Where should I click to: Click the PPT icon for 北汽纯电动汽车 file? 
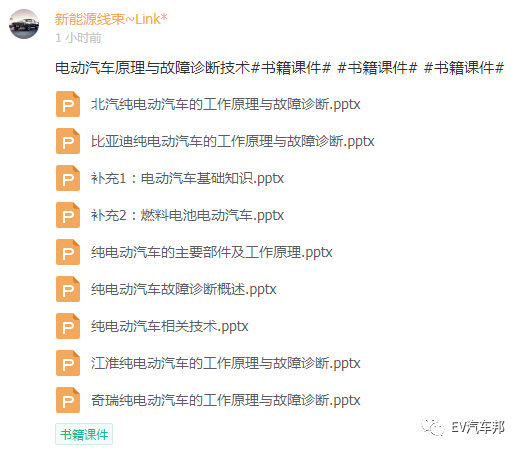[68, 104]
